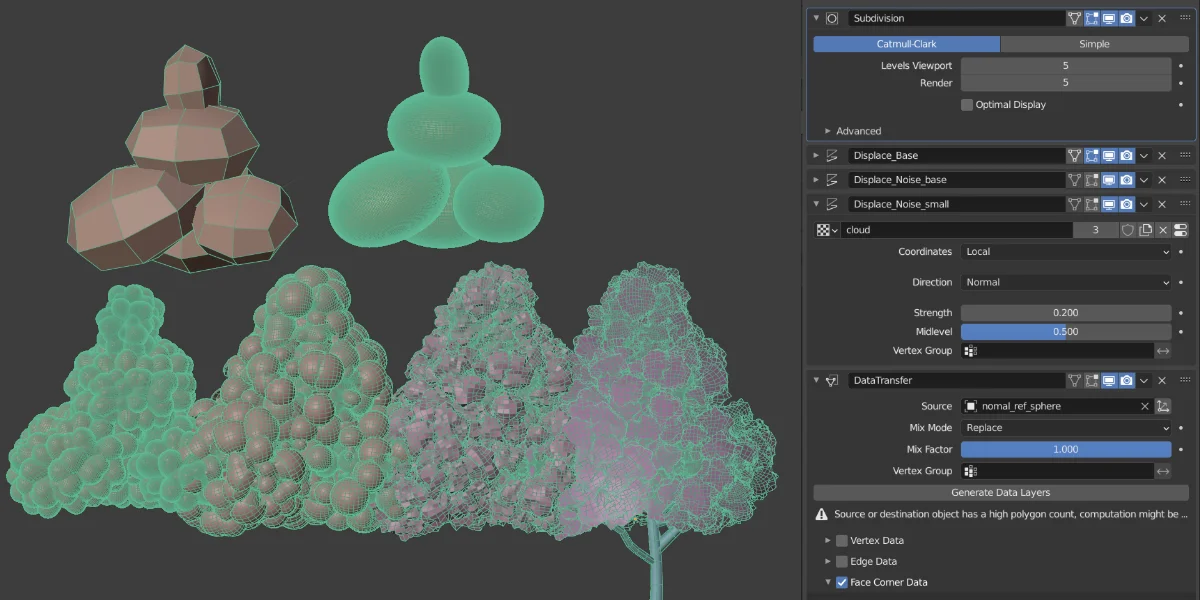The width and height of the screenshot is (1200, 600).
Task: Duplicate the cloud texture via the copy icon
Action: tap(1145, 229)
